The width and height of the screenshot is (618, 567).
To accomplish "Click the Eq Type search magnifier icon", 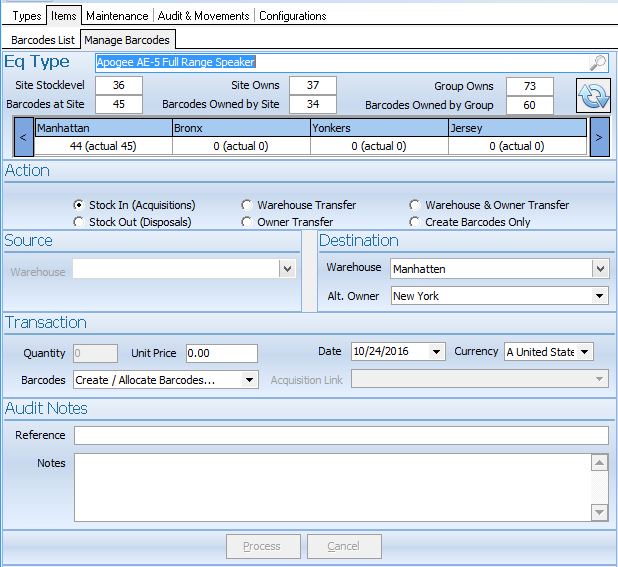I will (x=597, y=62).
